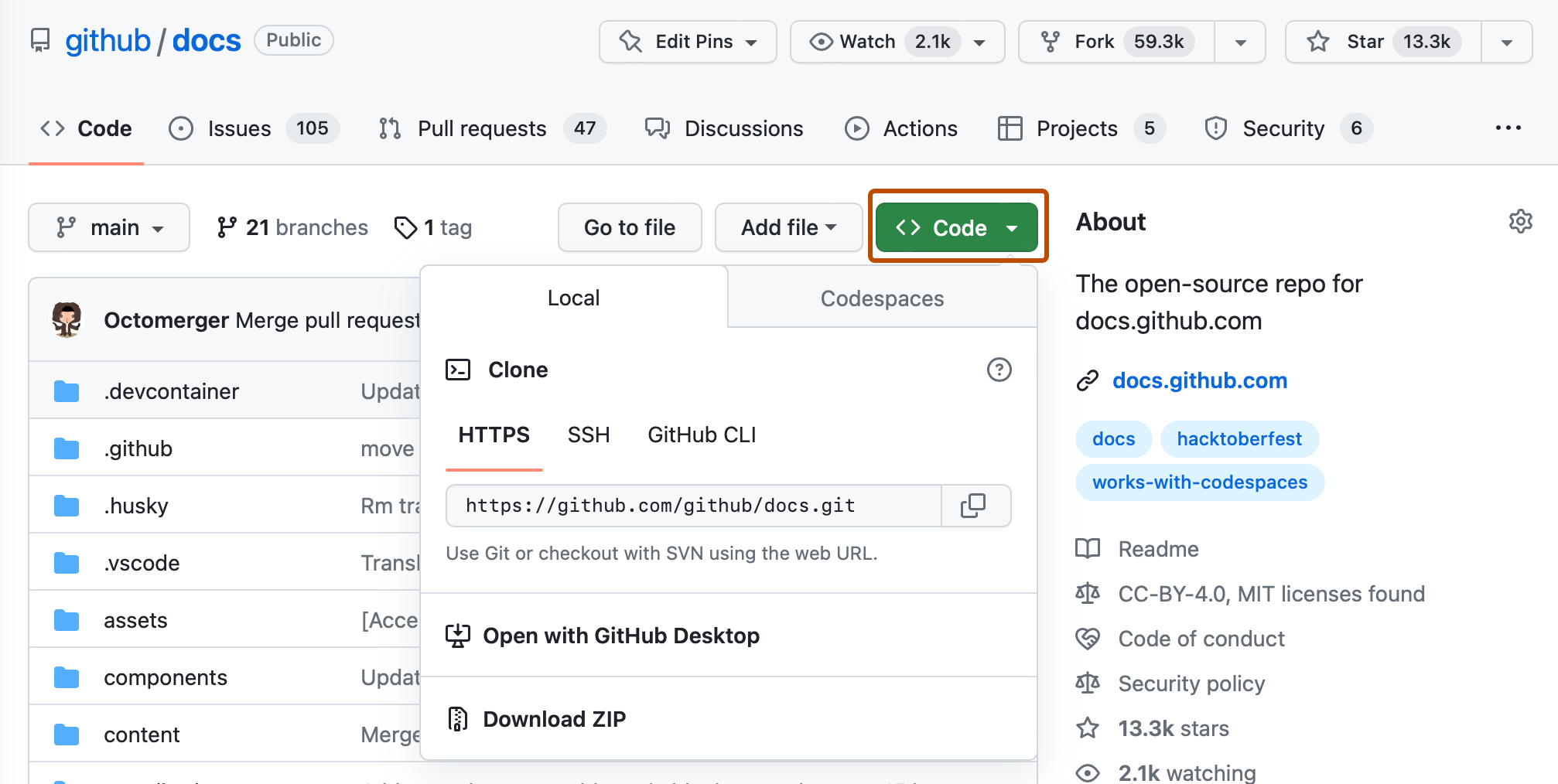Click the Code of conduct icon
The height and width of the screenshot is (784, 1558).
tap(1088, 639)
